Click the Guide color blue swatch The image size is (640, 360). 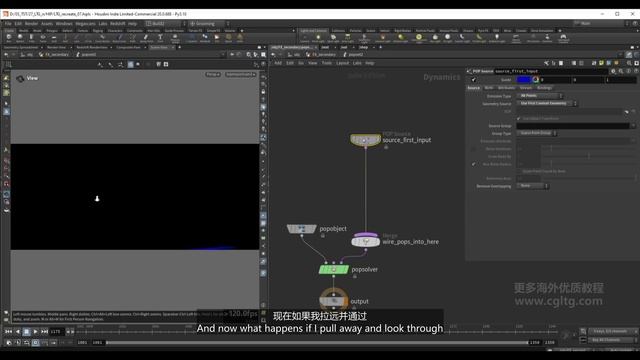524,80
